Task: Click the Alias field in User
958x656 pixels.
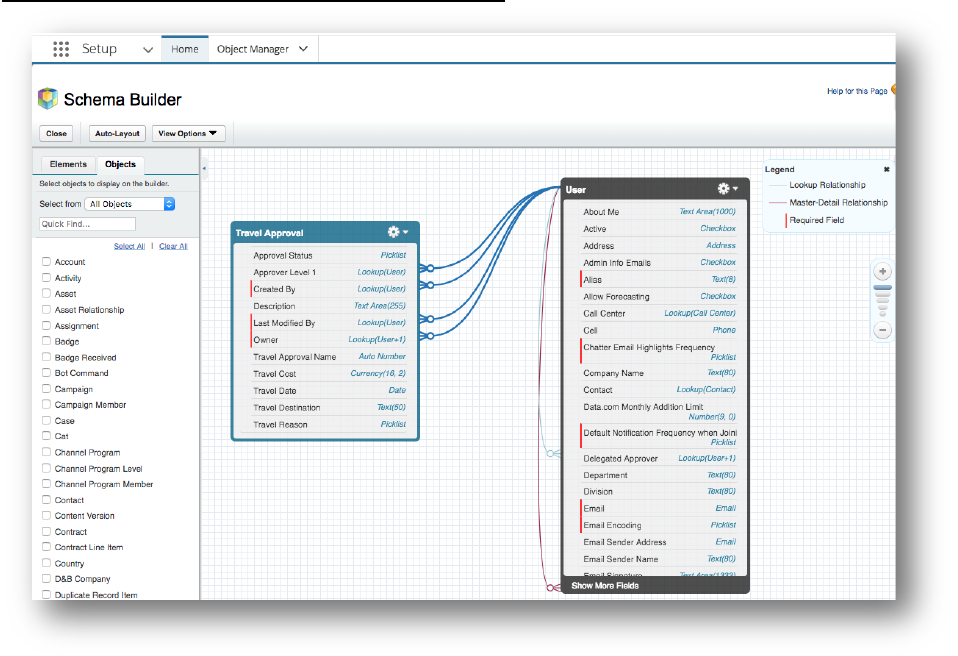Action: tap(659, 280)
